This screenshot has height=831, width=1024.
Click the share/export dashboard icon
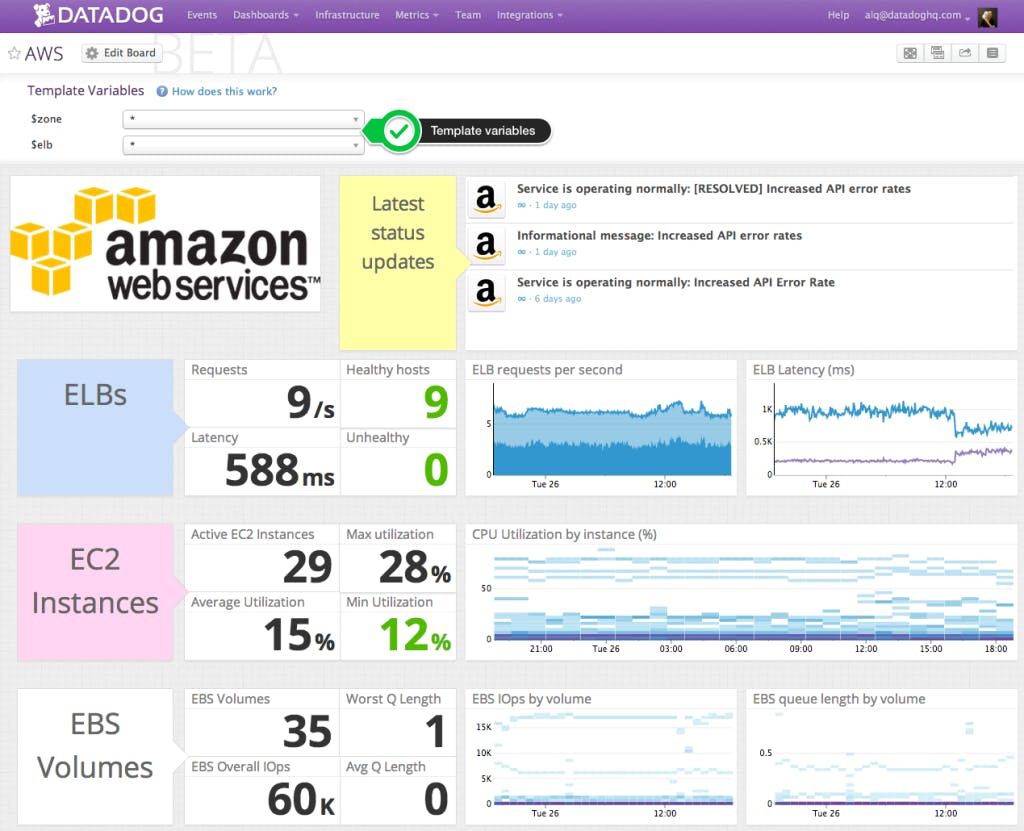point(964,52)
